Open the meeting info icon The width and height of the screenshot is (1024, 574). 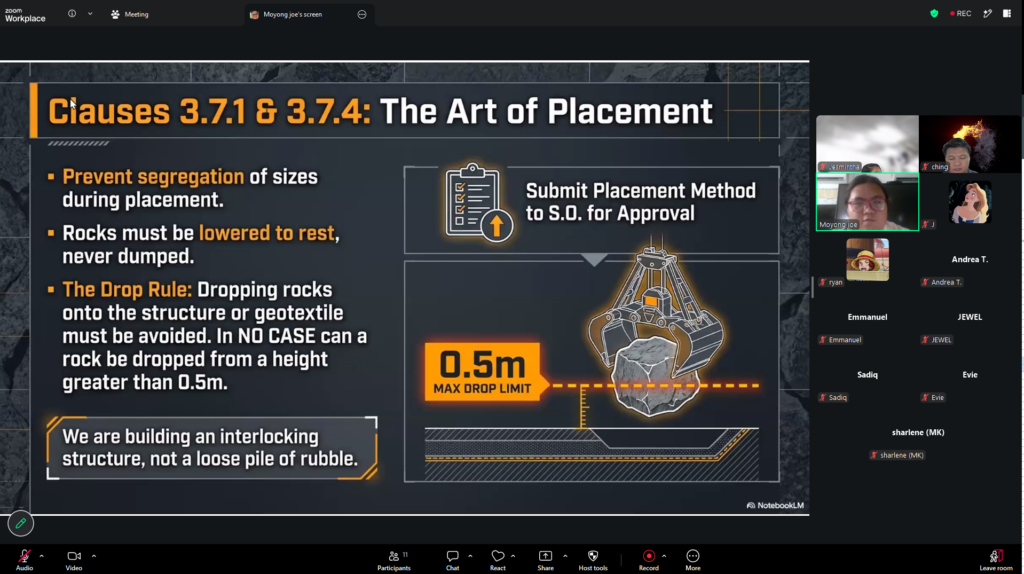coord(72,14)
